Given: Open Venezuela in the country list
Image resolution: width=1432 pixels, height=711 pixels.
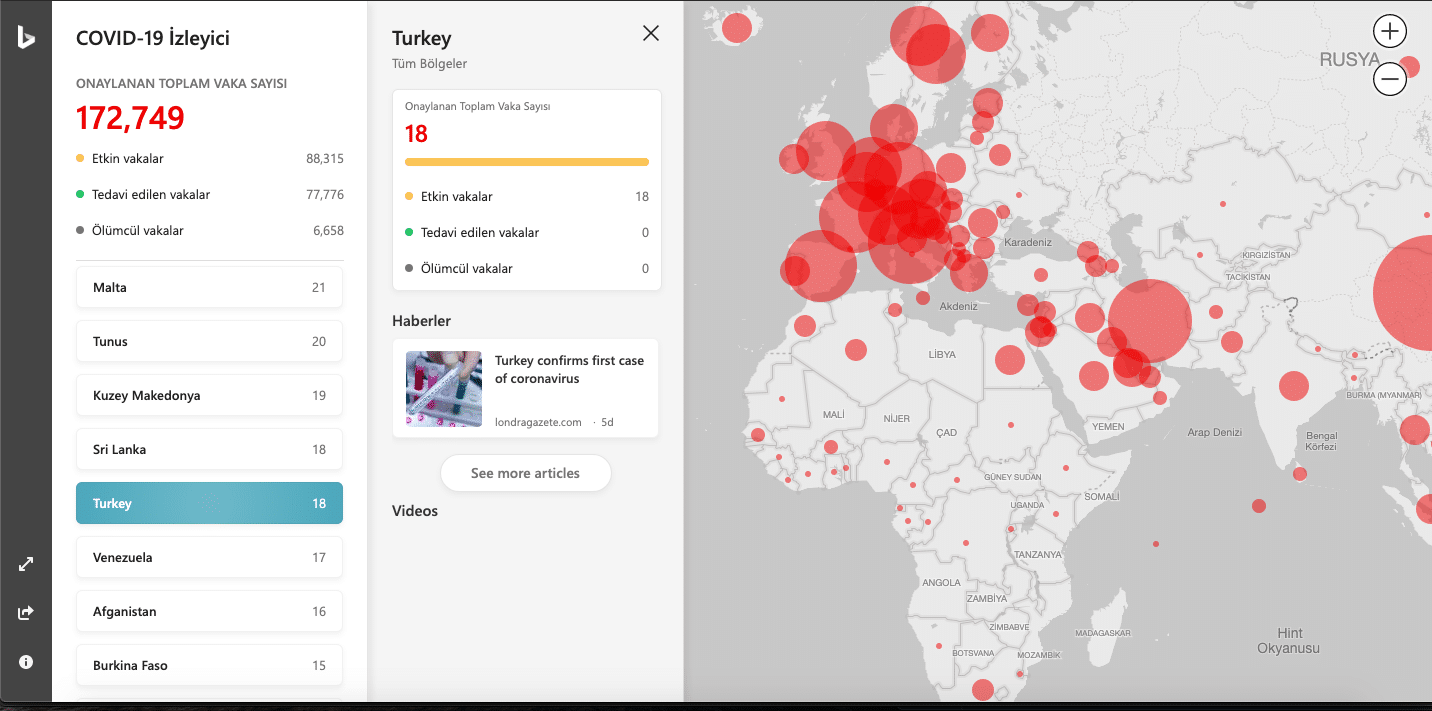Looking at the screenshot, I should point(209,557).
